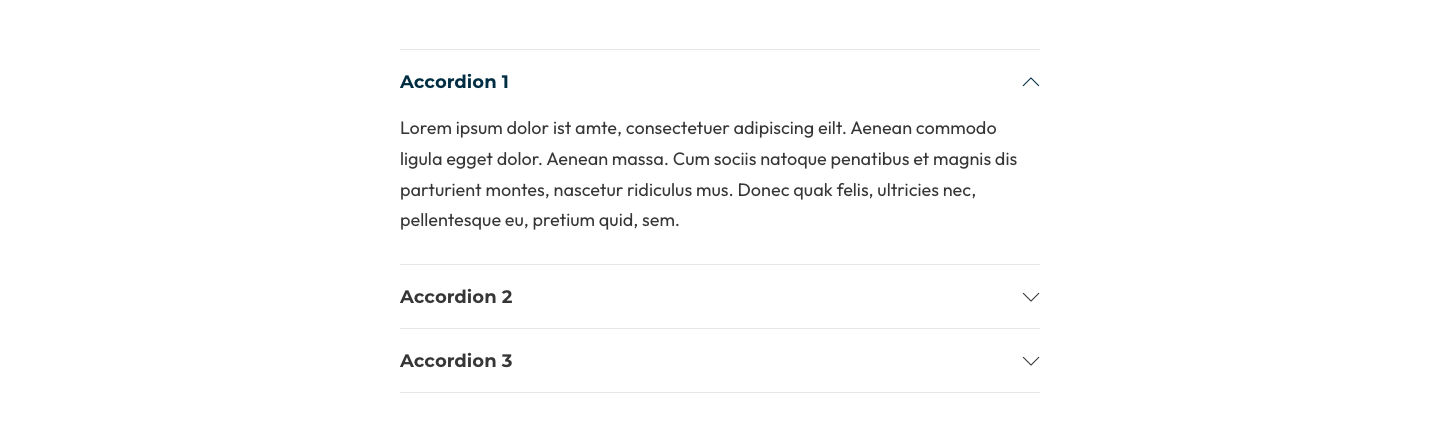This screenshot has width=1440, height=437.
Task: Click the down chevron beside Accordion 3
Action: tap(1031, 361)
